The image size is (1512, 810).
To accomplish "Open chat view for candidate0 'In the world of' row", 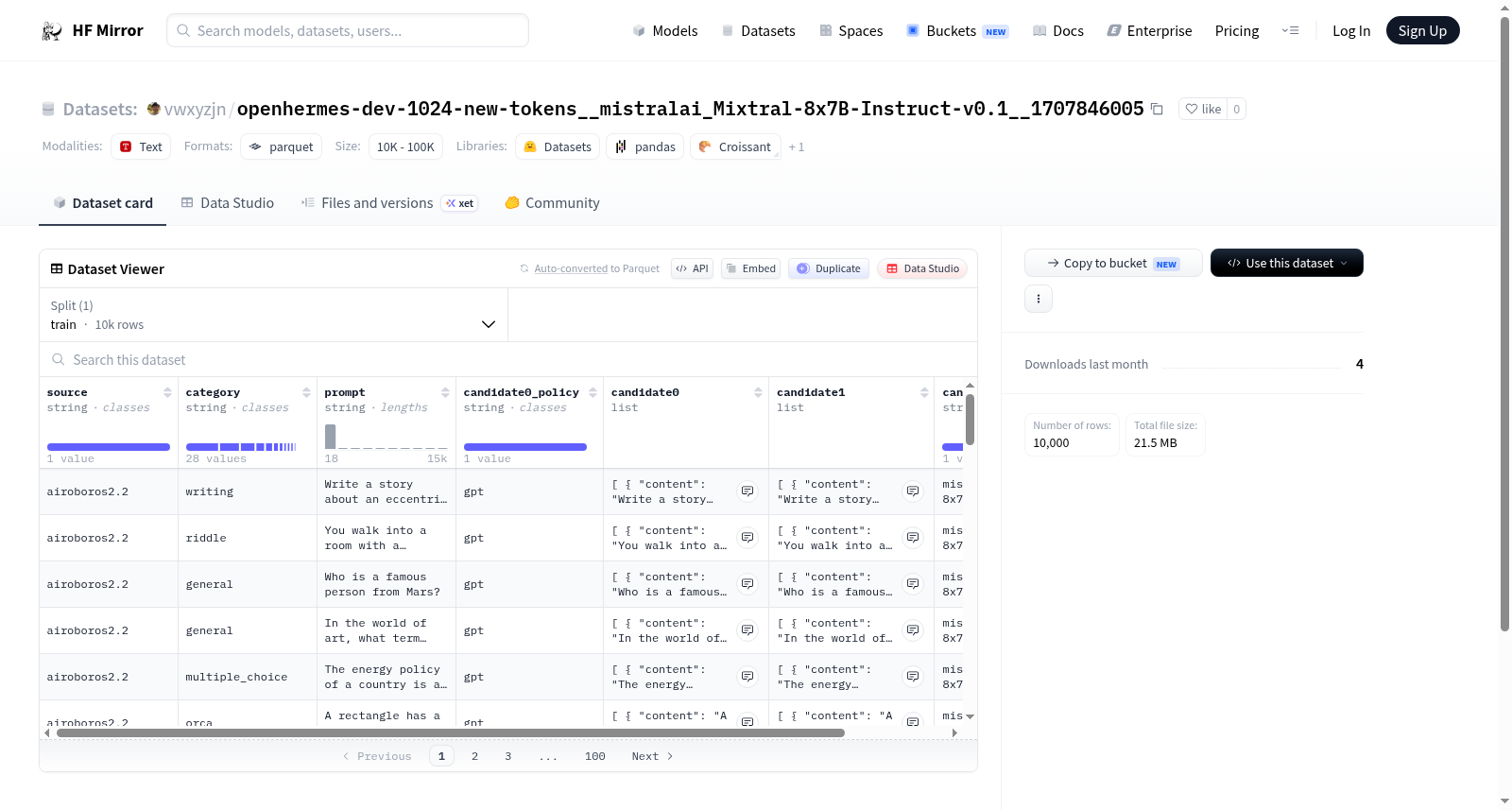I will click(x=747, y=630).
